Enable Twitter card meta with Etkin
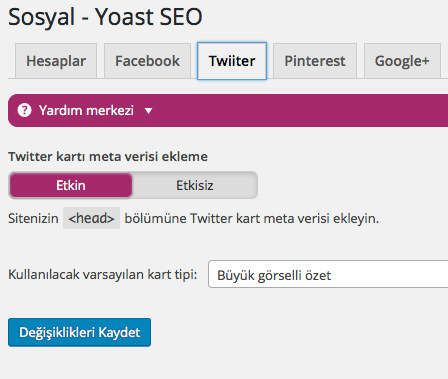 [x=71, y=185]
